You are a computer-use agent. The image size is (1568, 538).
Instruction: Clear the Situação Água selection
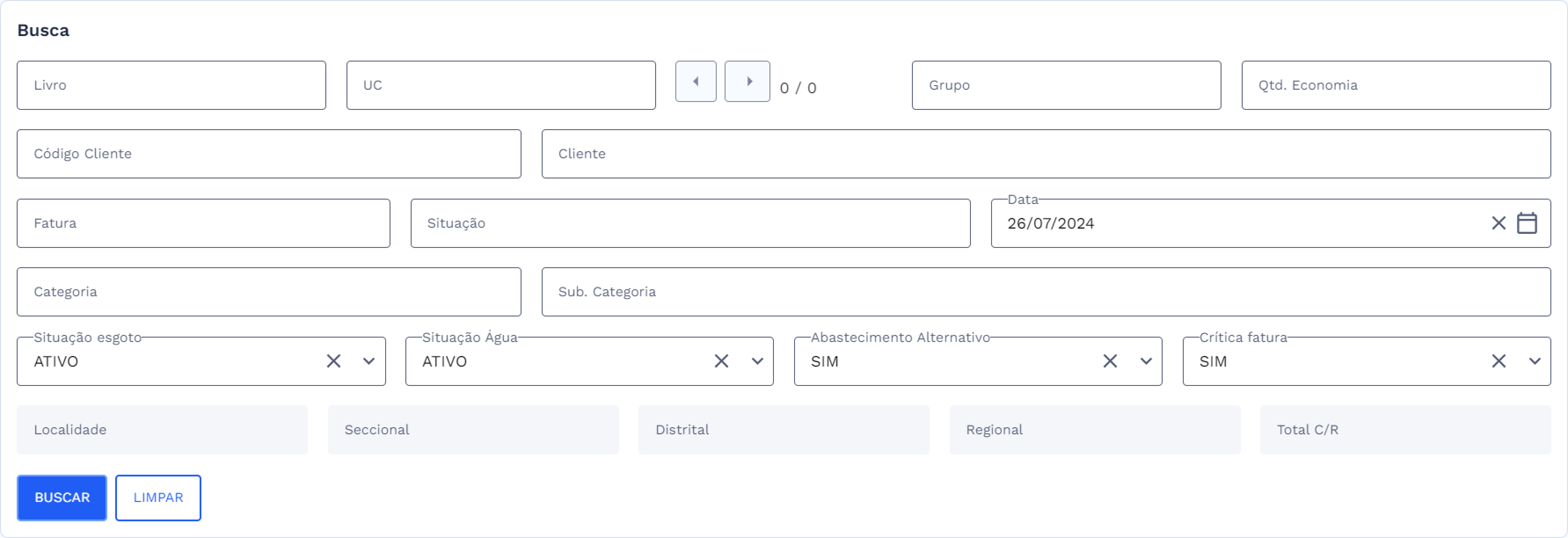point(721,361)
